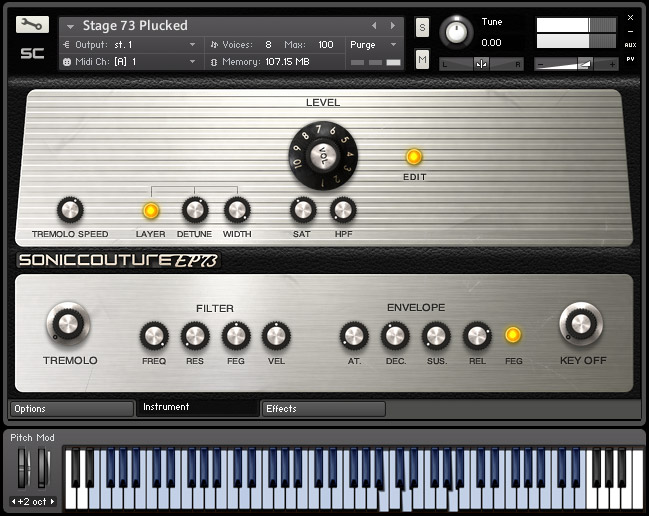The image size is (649, 516).
Task: Minimize the instrument view with the dash
Action: [x=630, y=31]
